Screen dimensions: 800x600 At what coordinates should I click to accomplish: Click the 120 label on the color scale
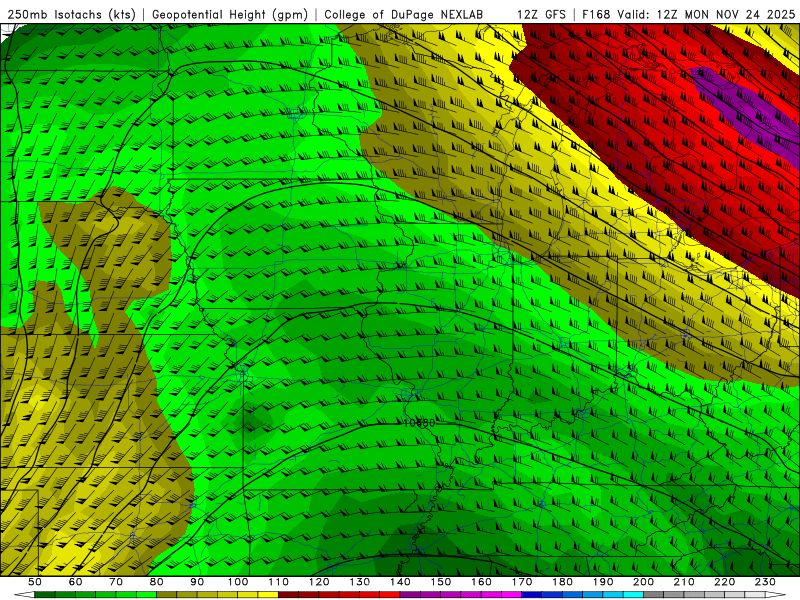click(x=319, y=582)
